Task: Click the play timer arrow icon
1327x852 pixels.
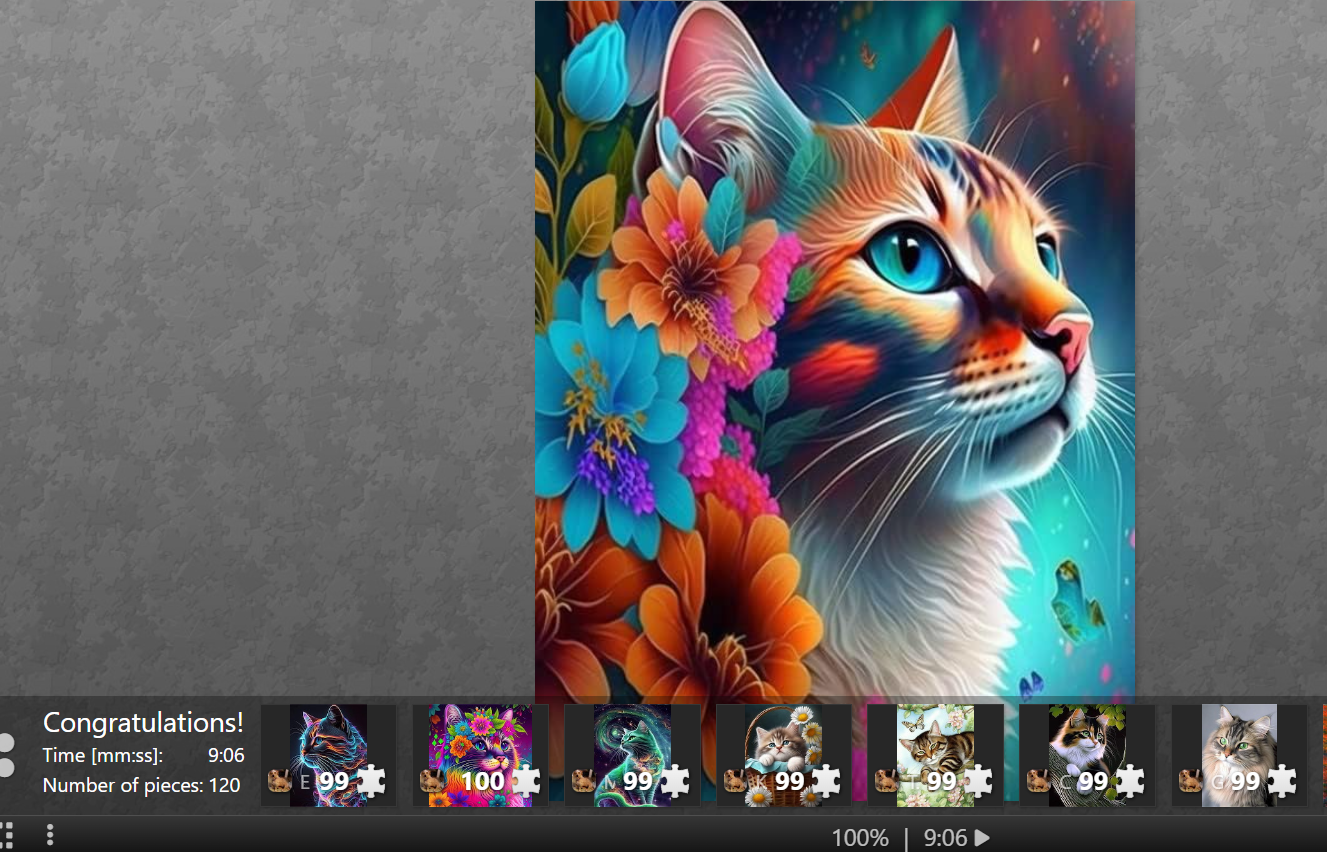Action: point(982,838)
